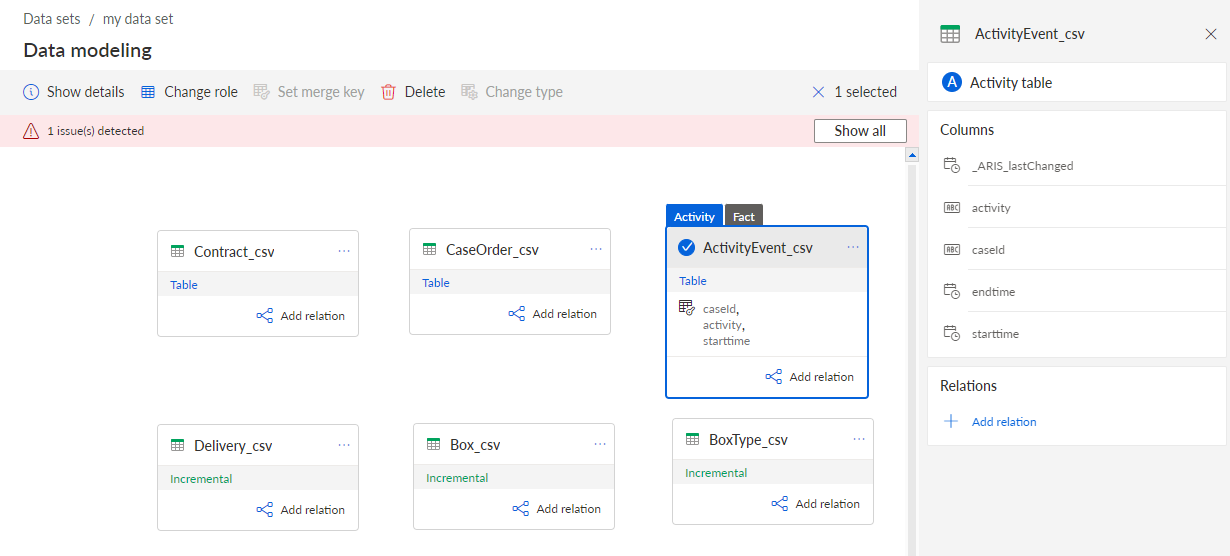The height and width of the screenshot is (556, 1230).
Task: Click relation icon on Contract_csv card
Action: pyautogui.click(x=265, y=316)
